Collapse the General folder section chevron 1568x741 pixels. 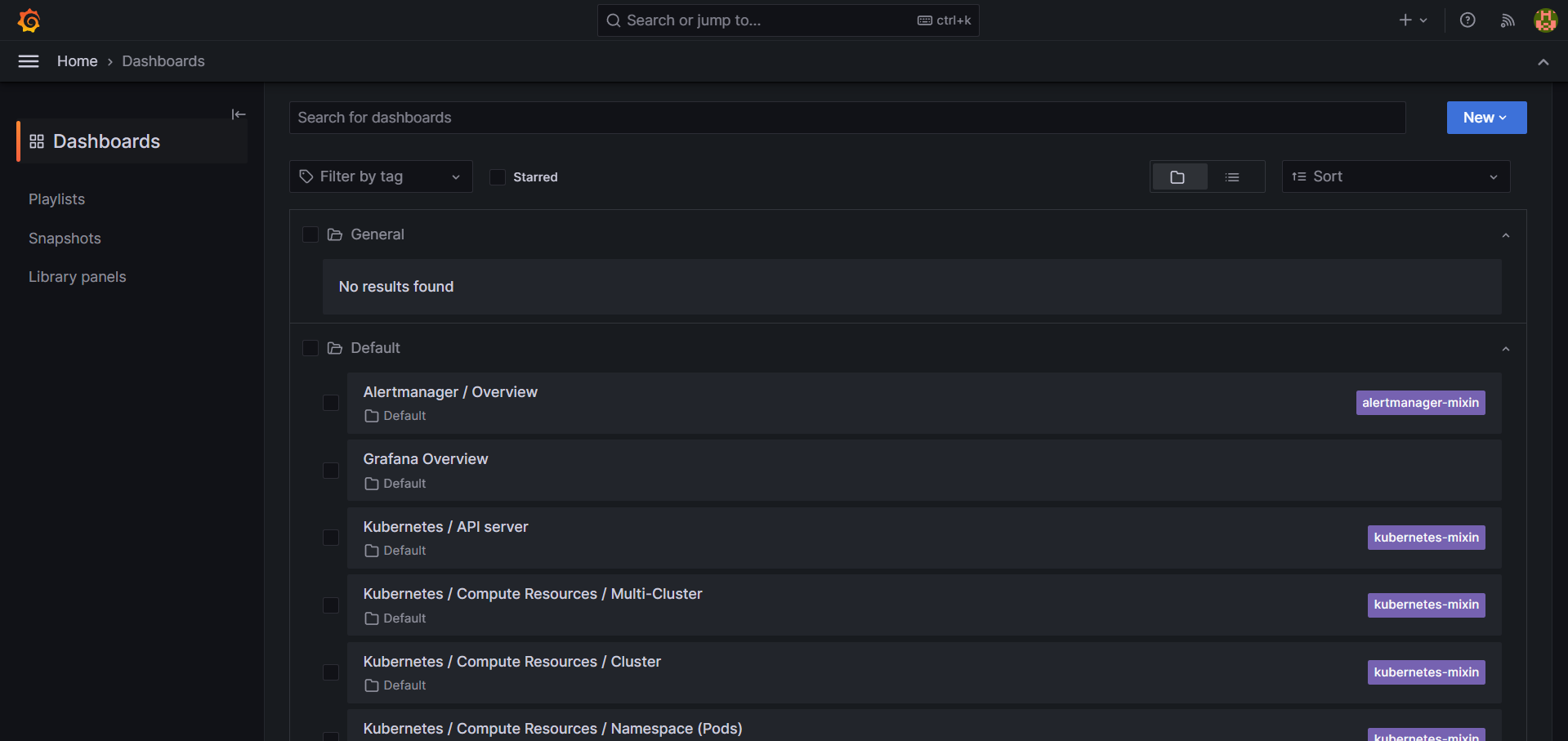coord(1506,235)
